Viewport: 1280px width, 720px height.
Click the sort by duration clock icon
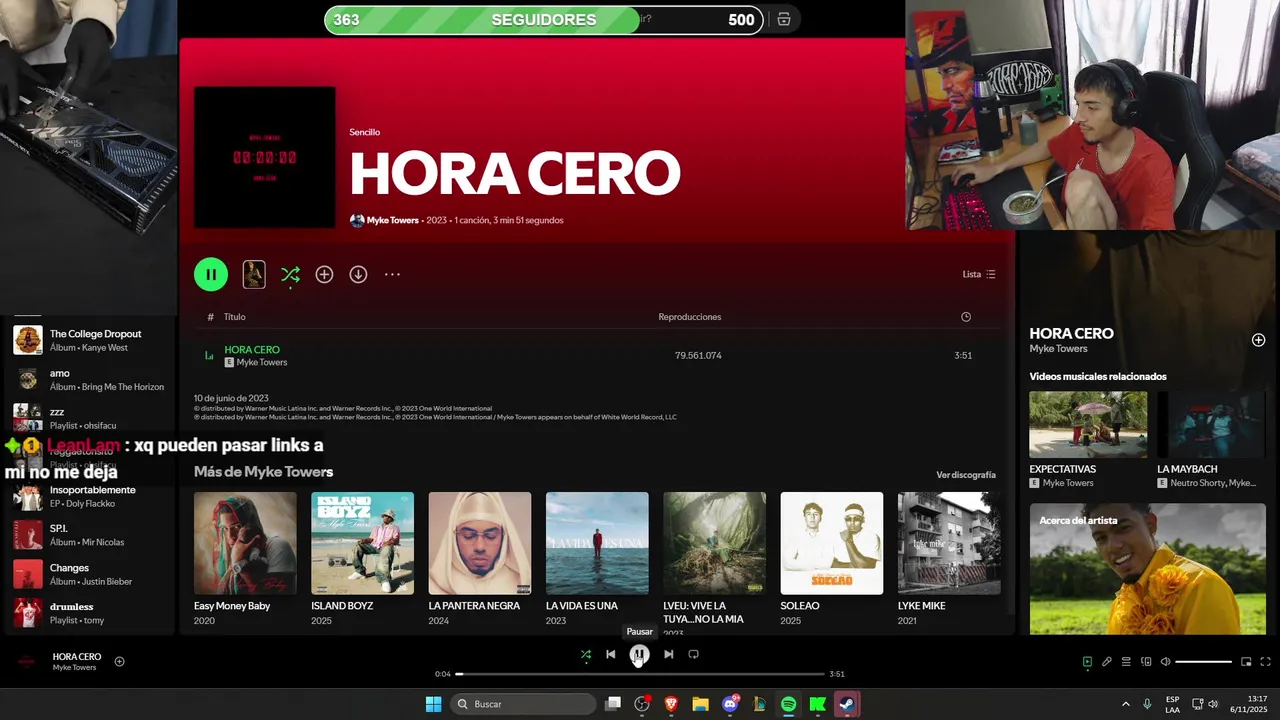click(x=966, y=317)
